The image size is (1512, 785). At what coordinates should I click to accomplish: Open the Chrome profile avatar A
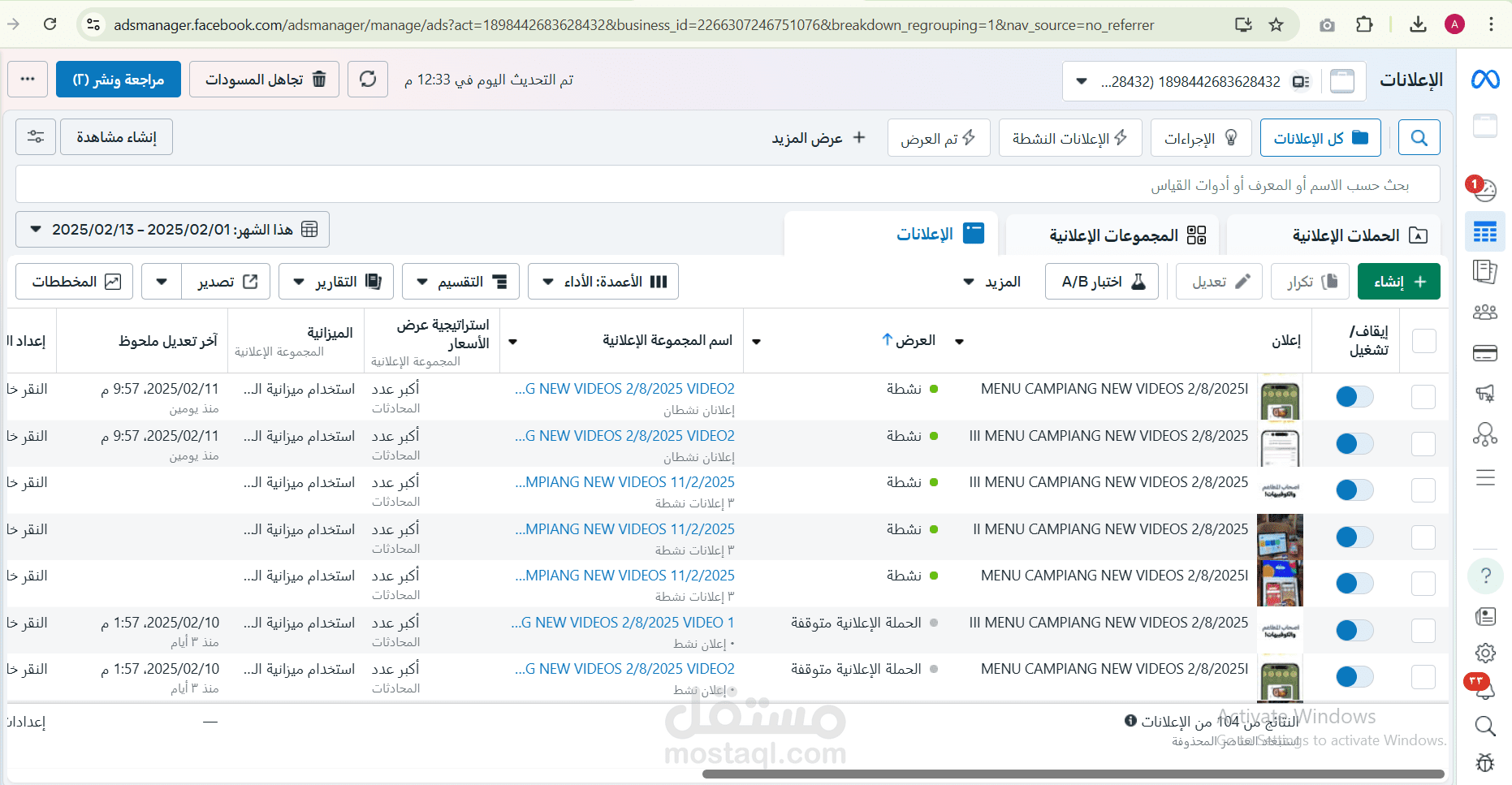coord(1454,24)
